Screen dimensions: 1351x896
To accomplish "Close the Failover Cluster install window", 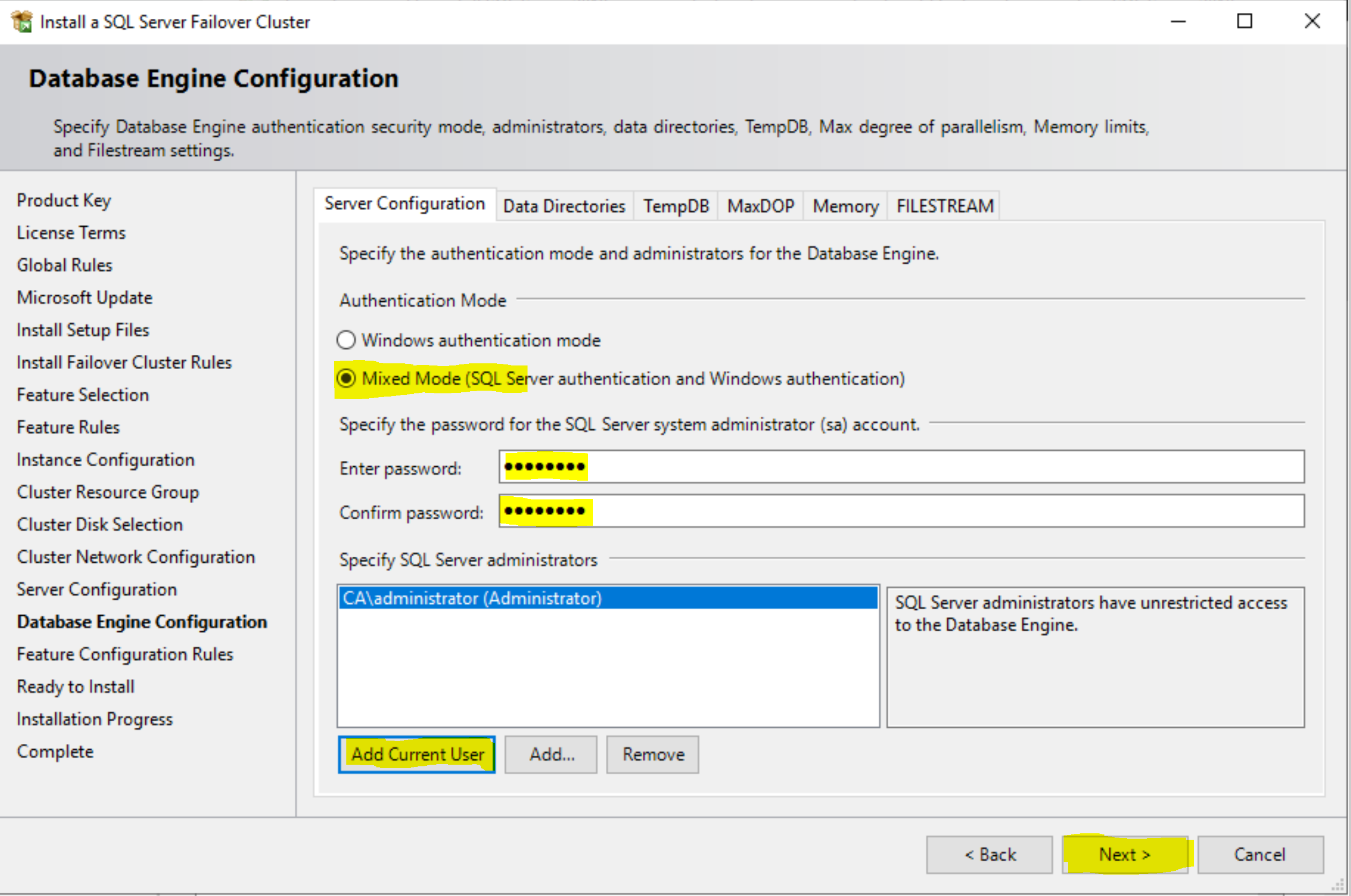I will 1312,22.
